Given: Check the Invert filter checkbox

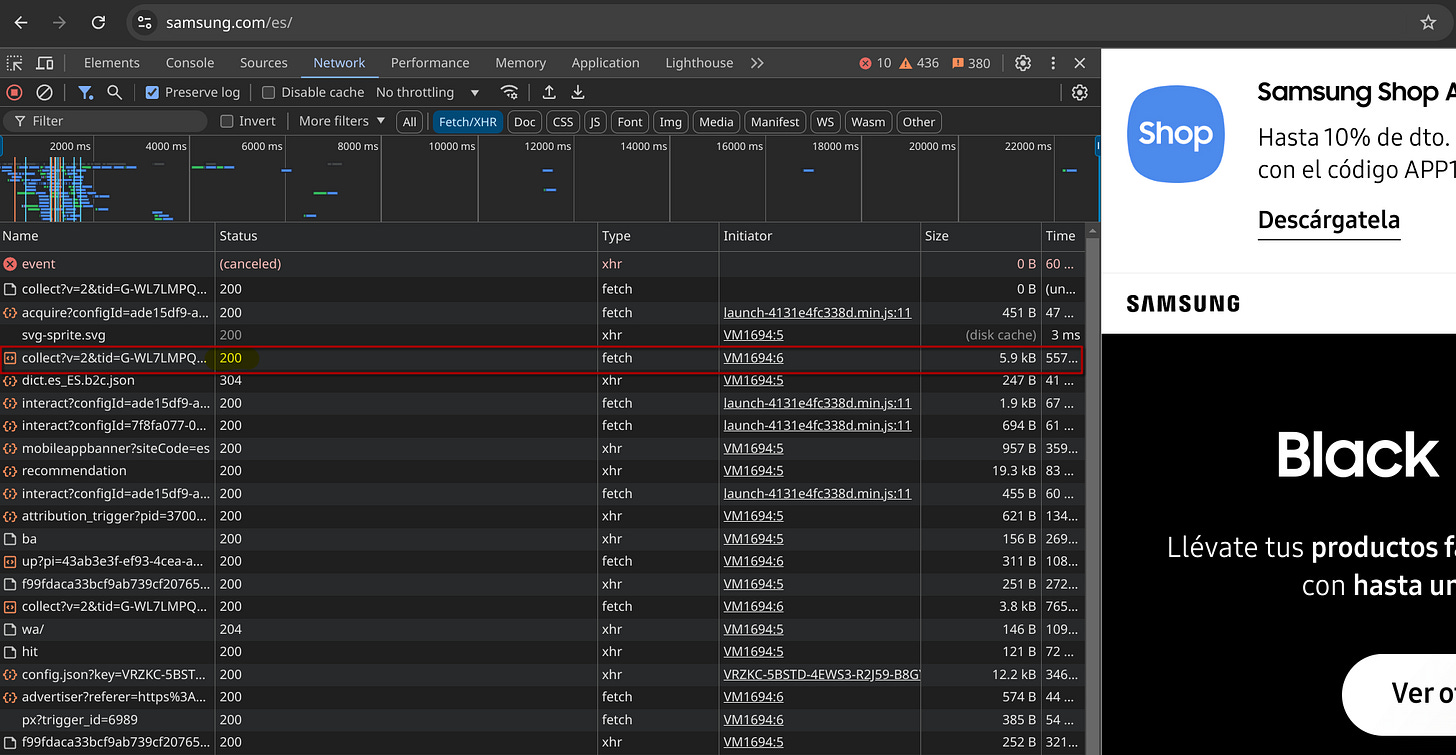Looking at the screenshot, I should point(228,122).
